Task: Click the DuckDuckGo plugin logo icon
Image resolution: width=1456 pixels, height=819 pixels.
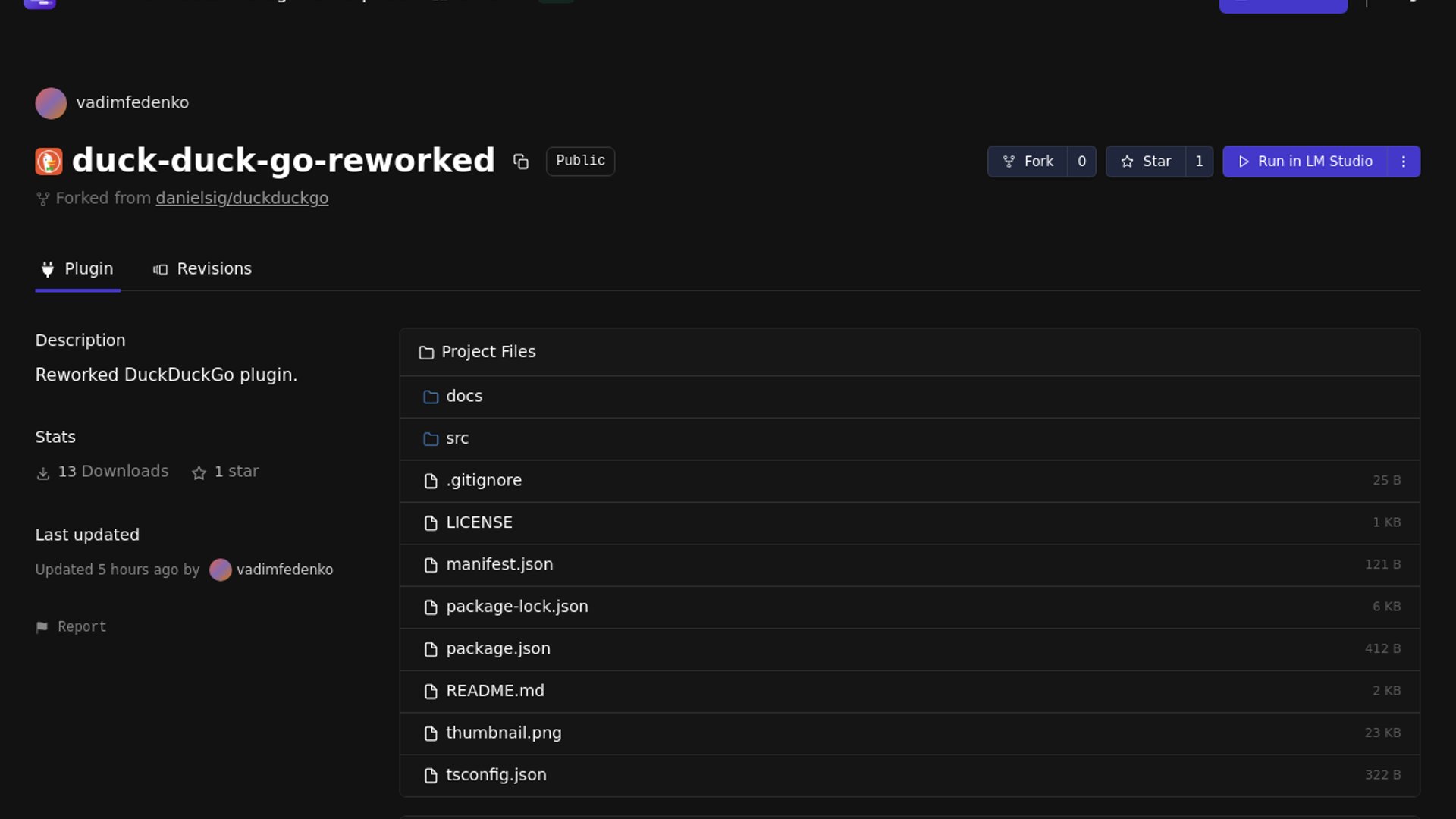Action: pos(49,162)
